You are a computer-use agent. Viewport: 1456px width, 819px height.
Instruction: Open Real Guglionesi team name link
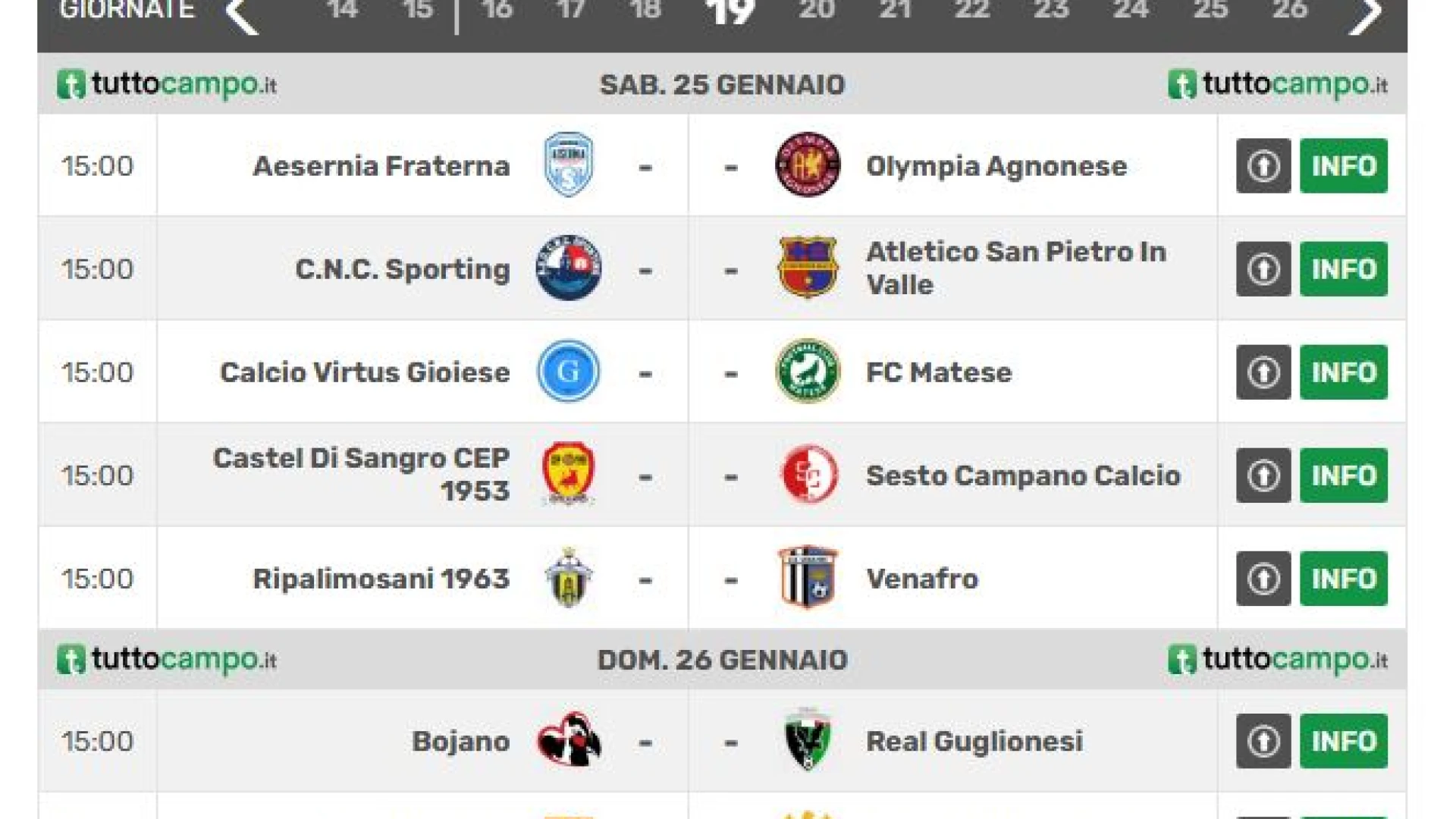pos(974,741)
